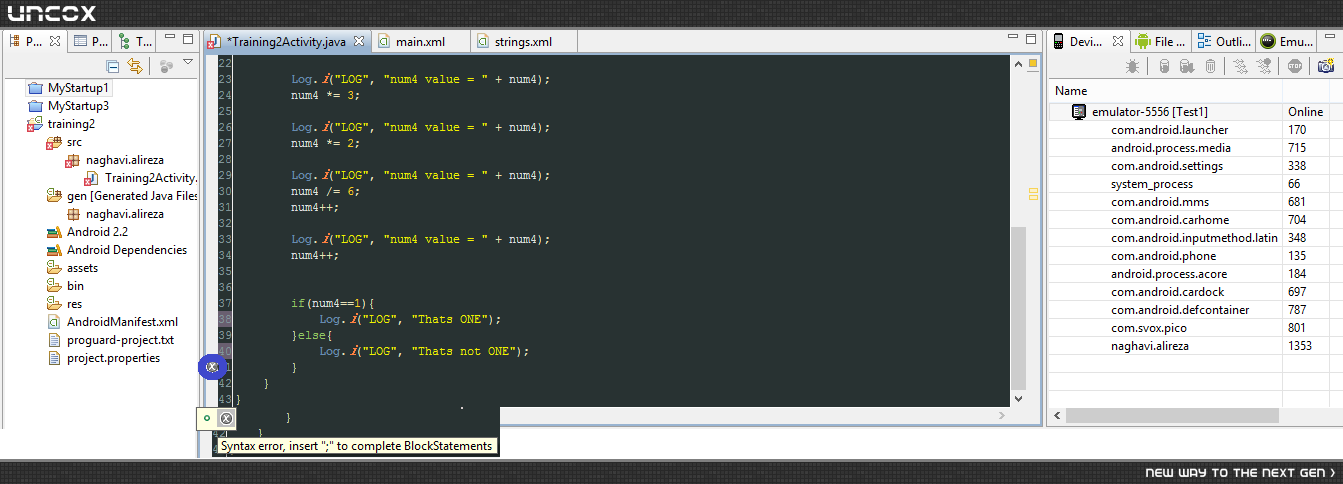Click the Dump HPROF file icon
The width and height of the screenshot is (1343, 484).
[1186, 66]
